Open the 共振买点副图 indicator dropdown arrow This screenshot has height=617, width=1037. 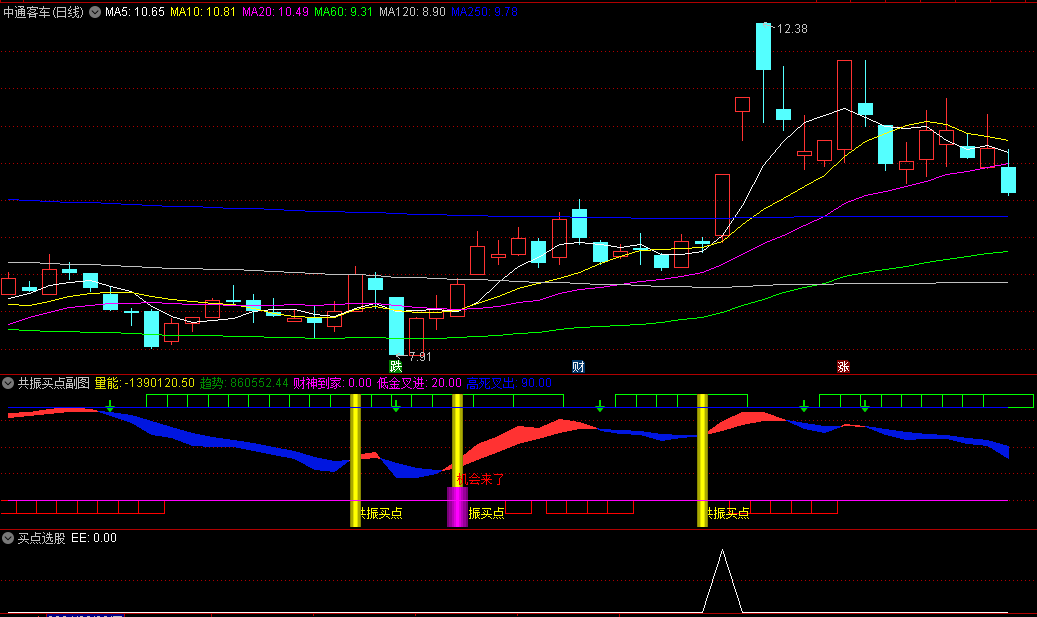click(8, 383)
